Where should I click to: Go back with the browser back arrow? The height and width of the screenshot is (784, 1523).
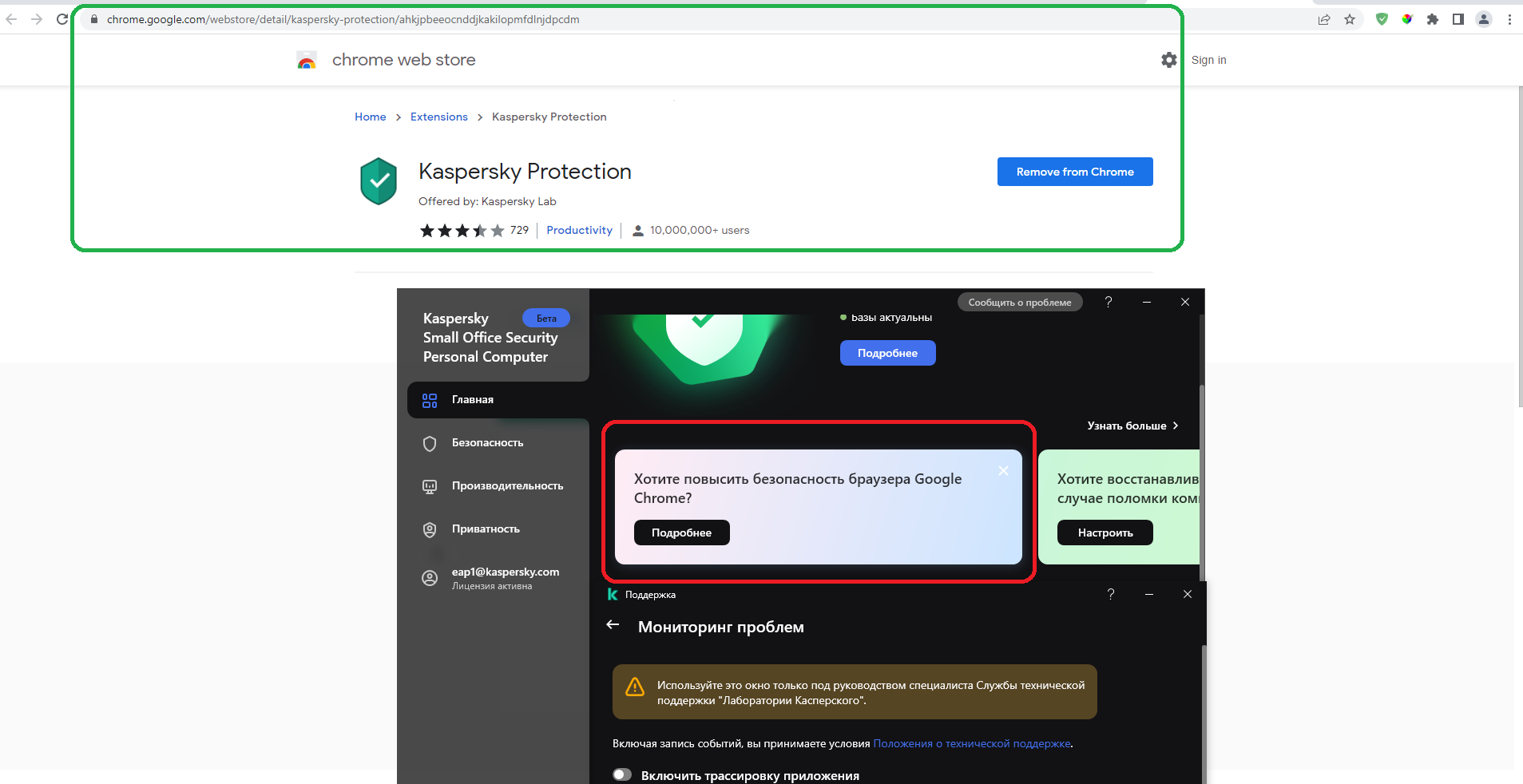[11, 19]
